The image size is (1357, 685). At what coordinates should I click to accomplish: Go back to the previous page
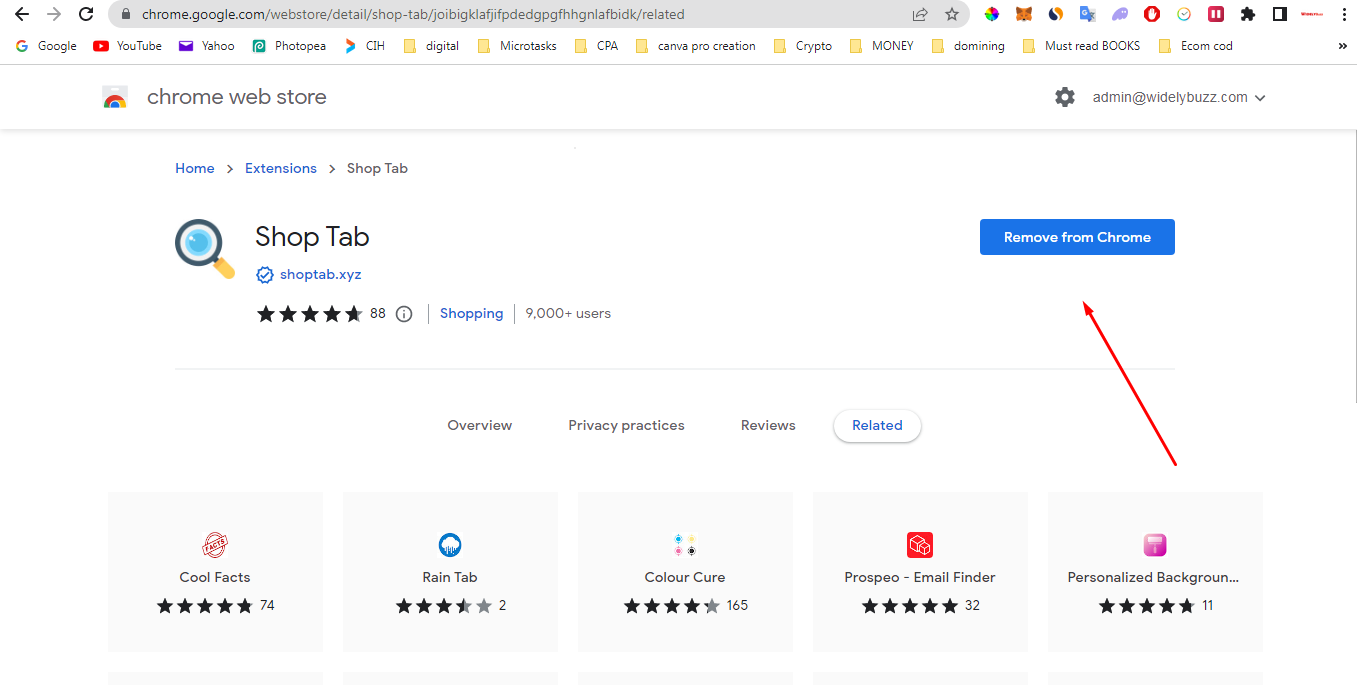(x=21, y=14)
